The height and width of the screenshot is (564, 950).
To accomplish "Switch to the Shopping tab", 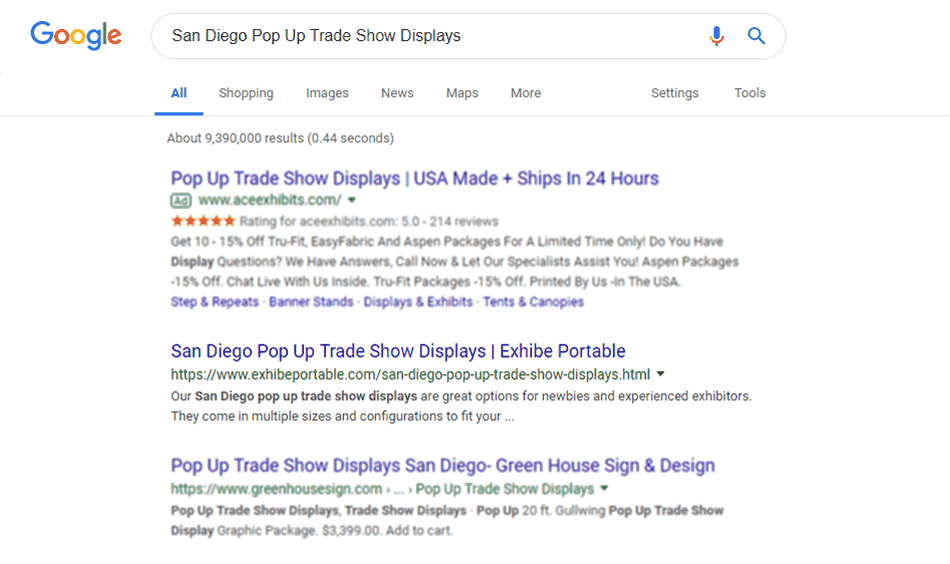I will (246, 93).
